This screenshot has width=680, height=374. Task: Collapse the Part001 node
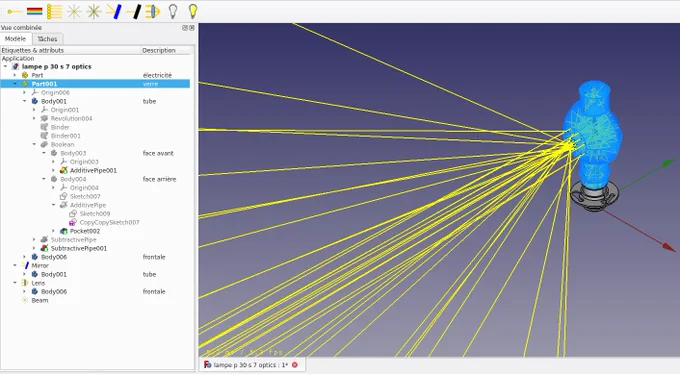[15, 84]
